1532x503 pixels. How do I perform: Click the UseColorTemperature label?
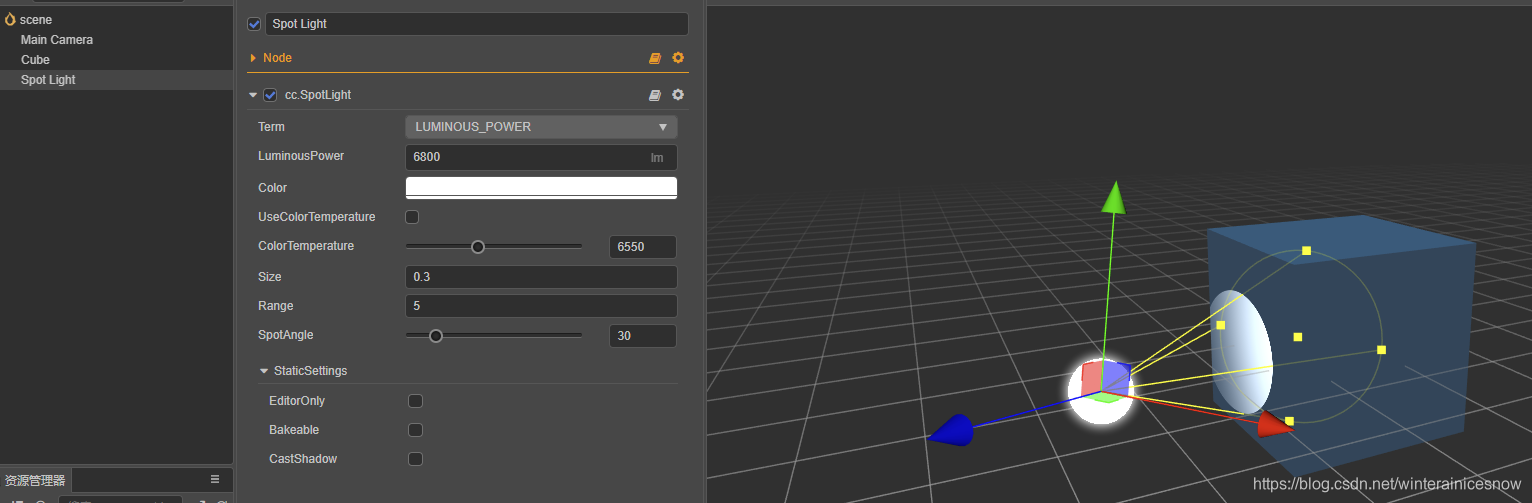point(317,217)
